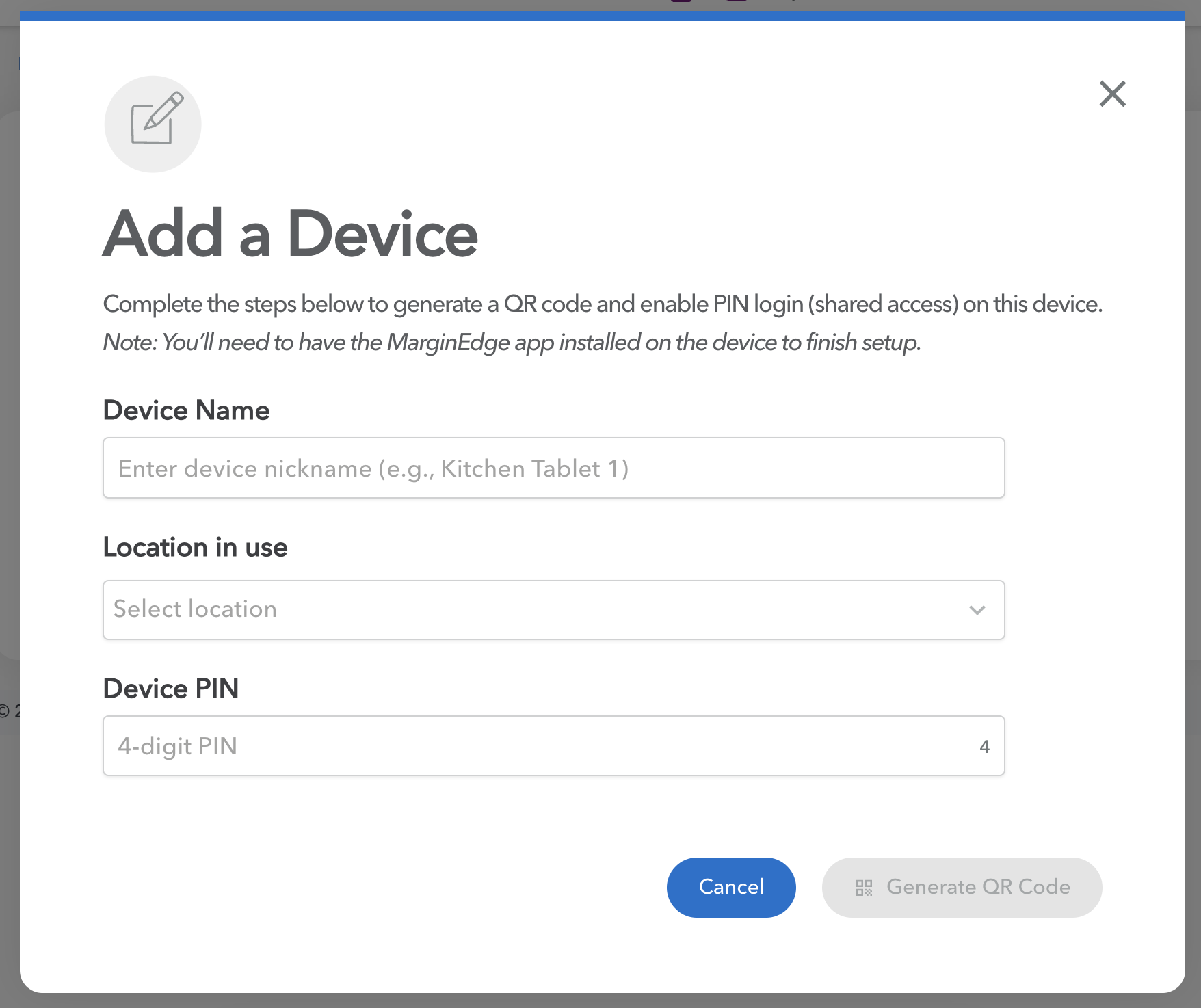The image size is (1201, 1008).
Task: Click the Add a Device heading
Action: tap(290, 235)
